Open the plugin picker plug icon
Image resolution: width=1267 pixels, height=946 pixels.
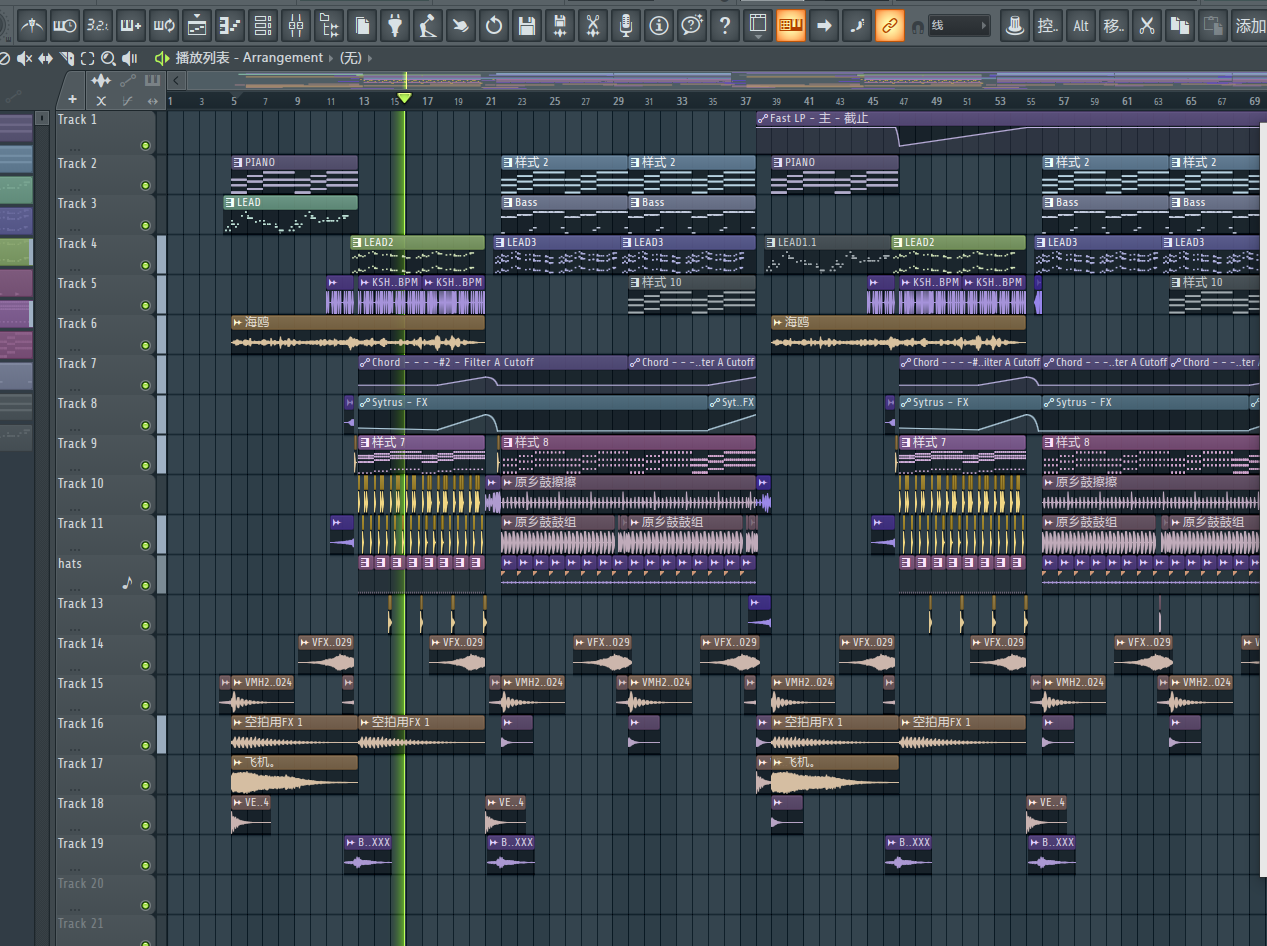(395, 26)
